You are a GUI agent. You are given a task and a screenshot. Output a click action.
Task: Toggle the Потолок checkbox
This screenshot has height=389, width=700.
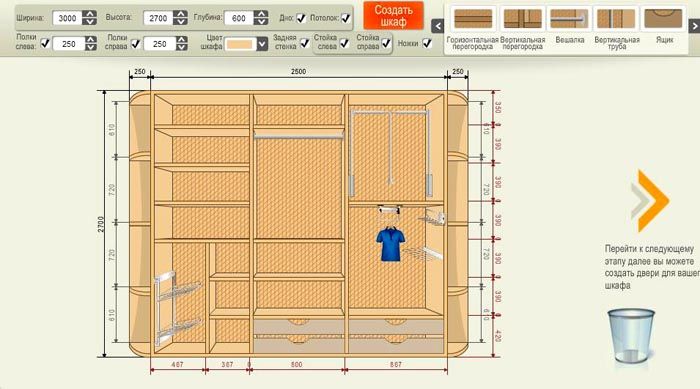[x=346, y=18]
